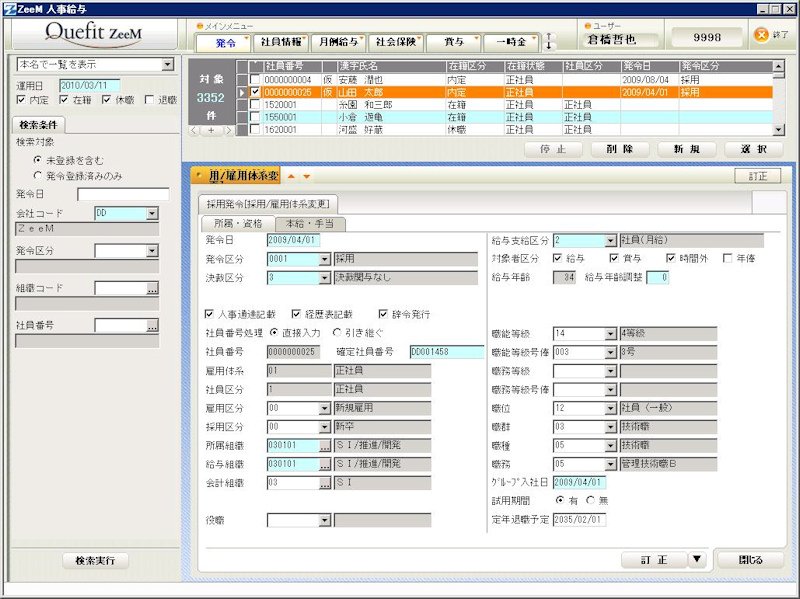Toggle the 時間外 checkbox

pyautogui.click(x=671, y=258)
